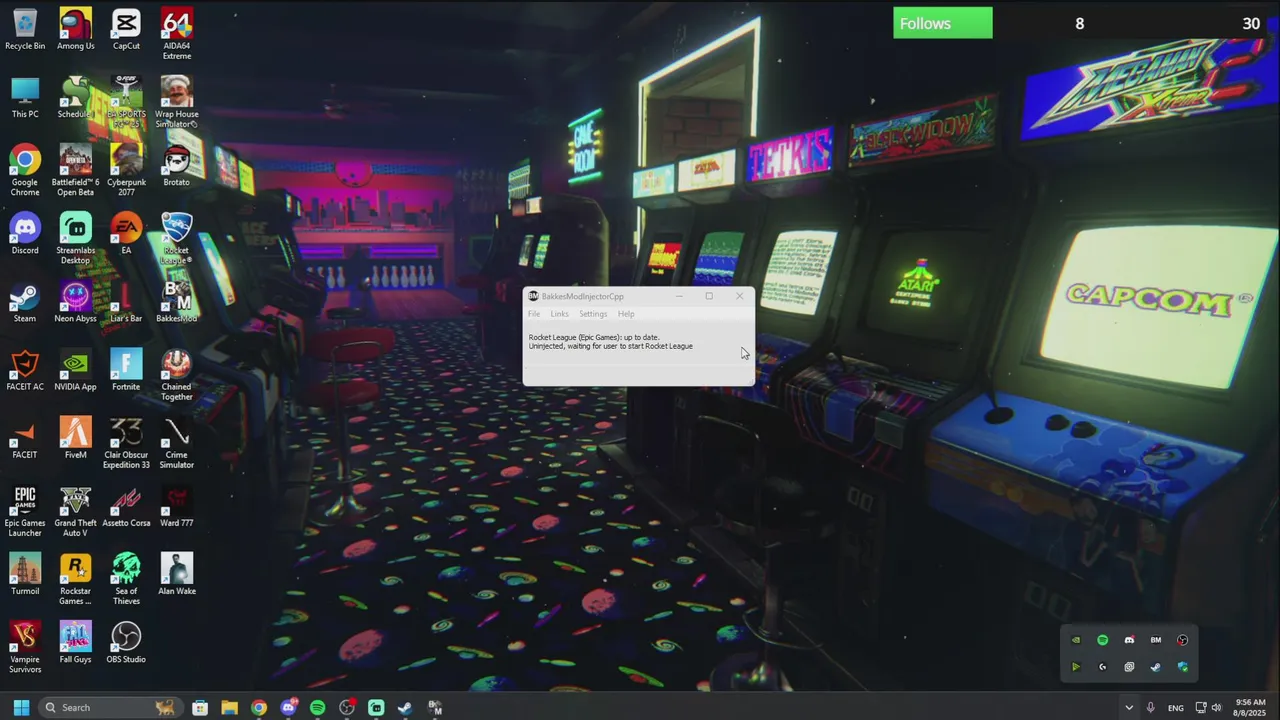Select the Cyberpunk 2077 desktop icon

click(x=126, y=170)
